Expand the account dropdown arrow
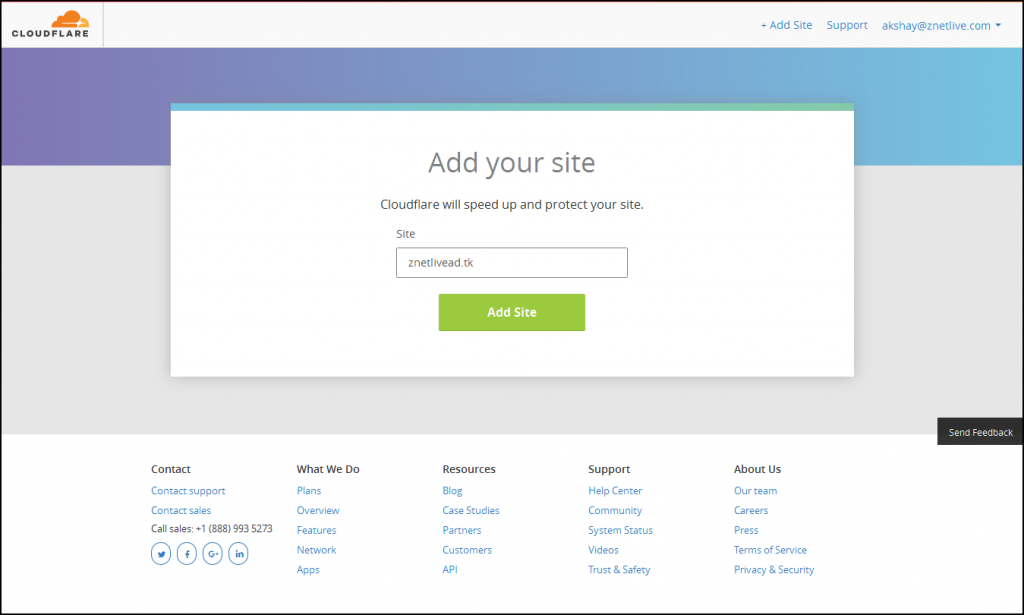Screen dimensions: 1024x615 998,25
